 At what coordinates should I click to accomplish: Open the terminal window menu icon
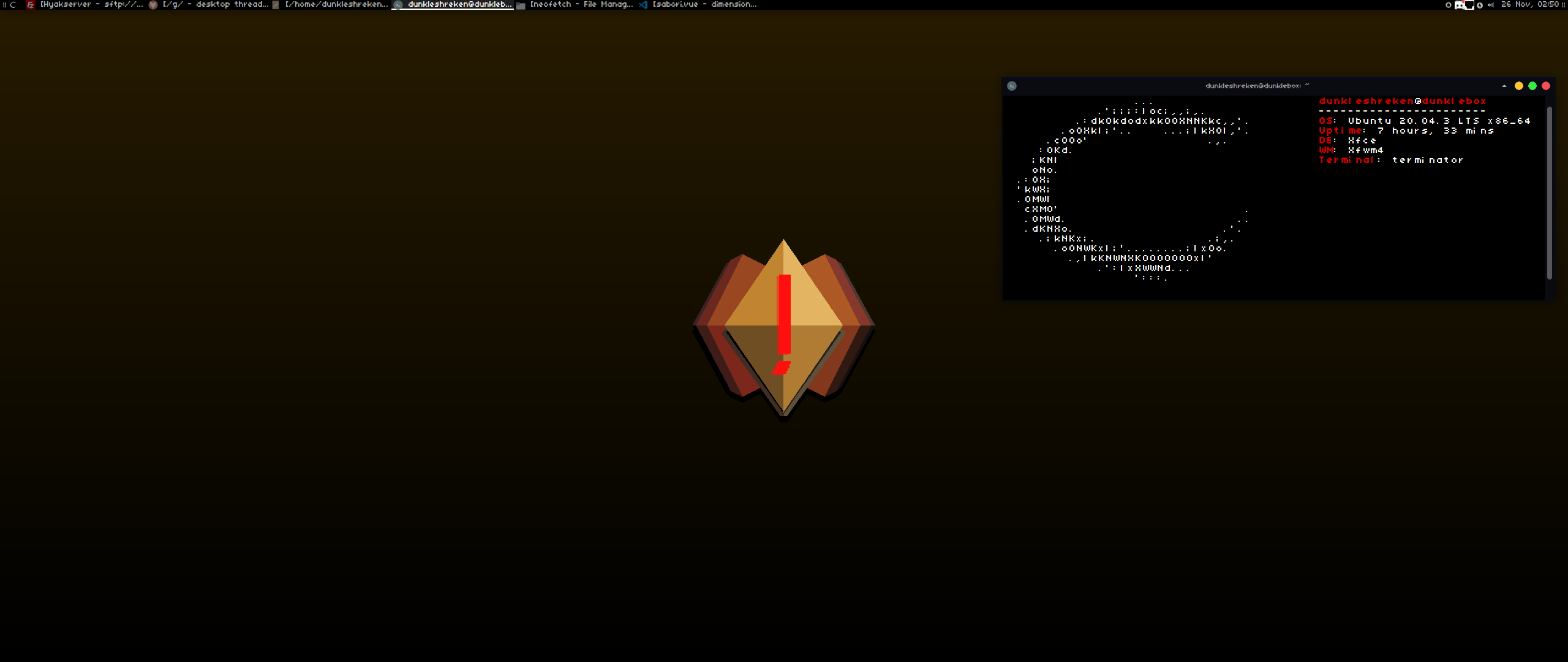tap(1012, 86)
